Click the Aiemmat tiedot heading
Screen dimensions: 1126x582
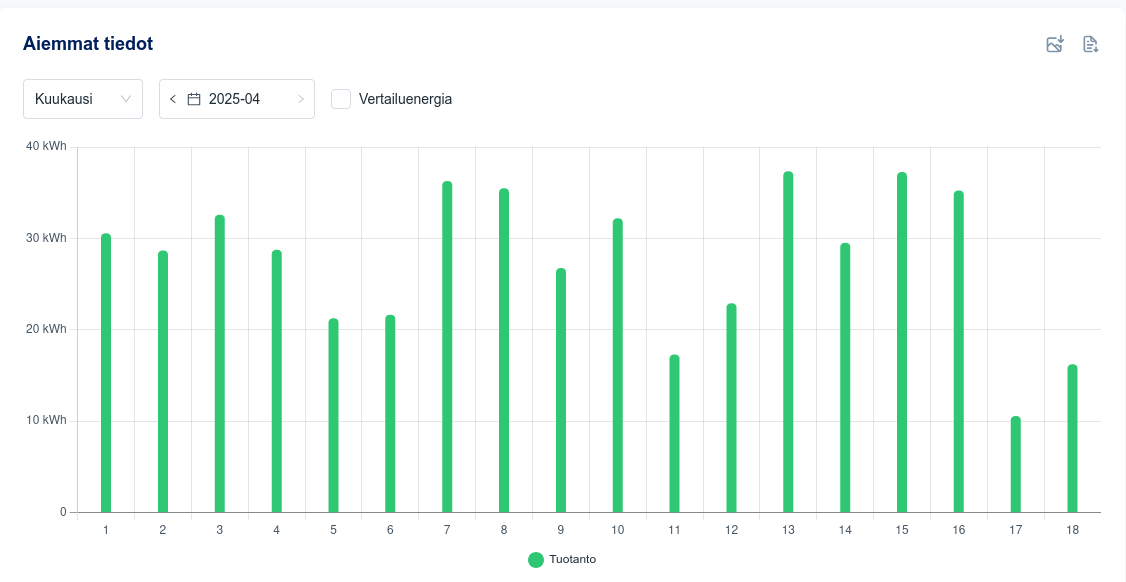point(88,43)
